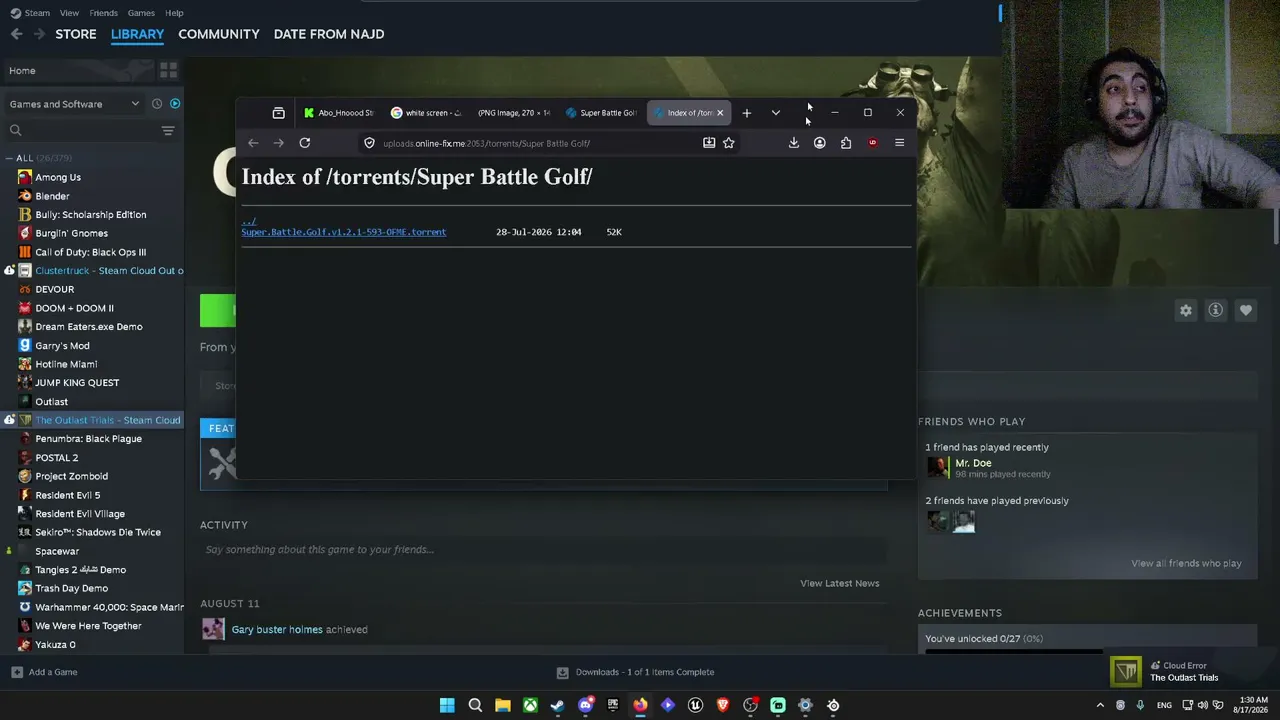Click Add a Game in Steam
1280x720 pixels.
(x=44, y=672)
